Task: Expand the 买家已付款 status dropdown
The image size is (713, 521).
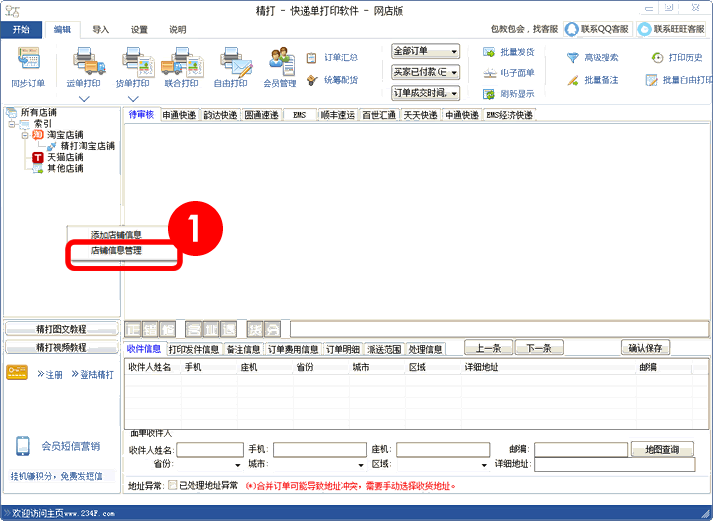Action: click(425, 72)
